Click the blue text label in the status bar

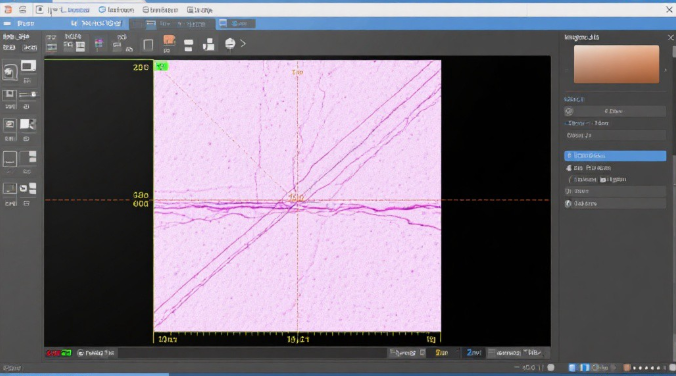coord(474,353)
